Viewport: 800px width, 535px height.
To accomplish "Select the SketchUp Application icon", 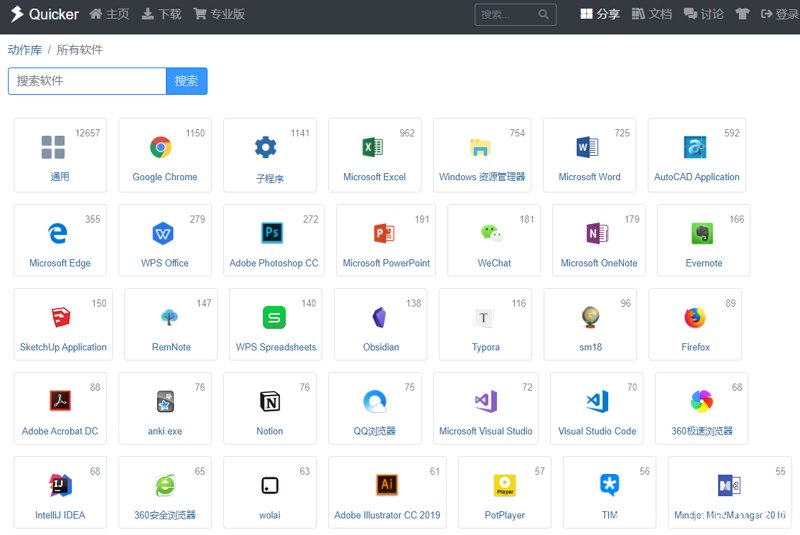I will [61, 317].
